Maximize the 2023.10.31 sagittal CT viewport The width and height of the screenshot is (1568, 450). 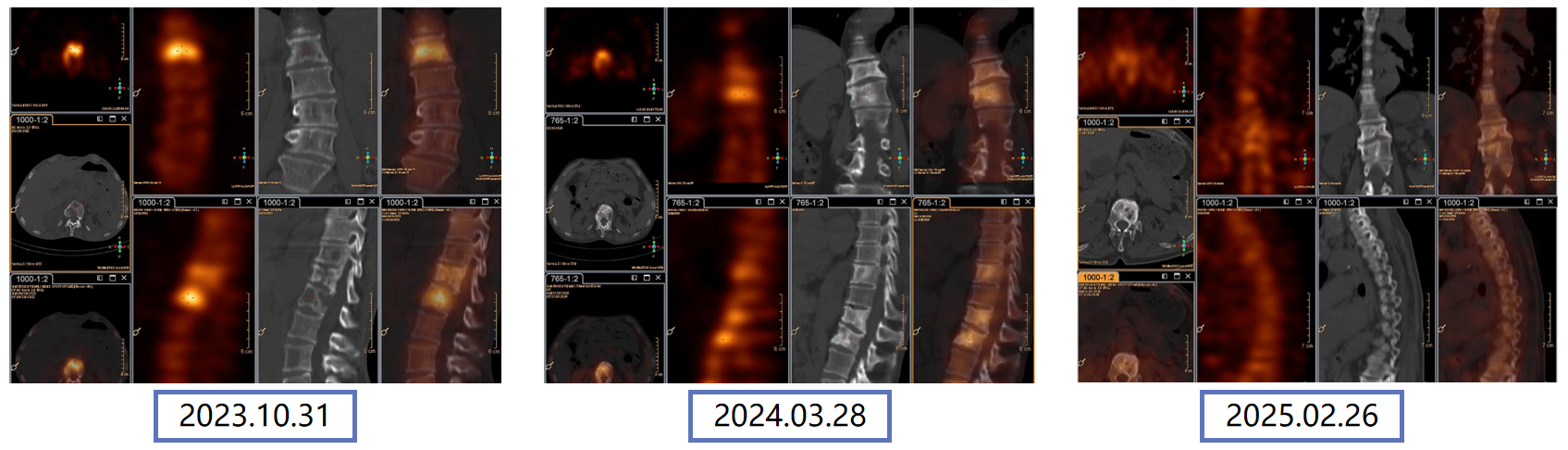[360, 202]
